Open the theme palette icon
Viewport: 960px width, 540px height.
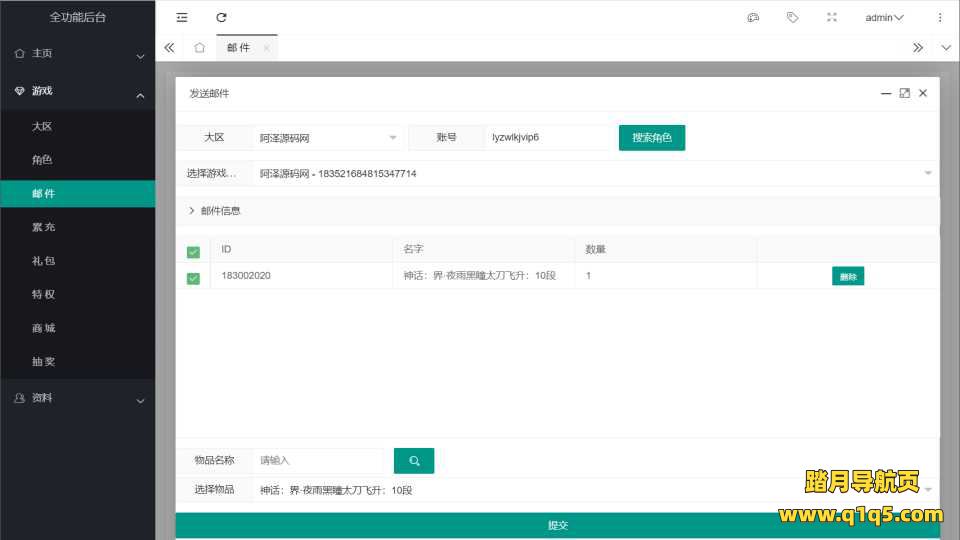753,17
